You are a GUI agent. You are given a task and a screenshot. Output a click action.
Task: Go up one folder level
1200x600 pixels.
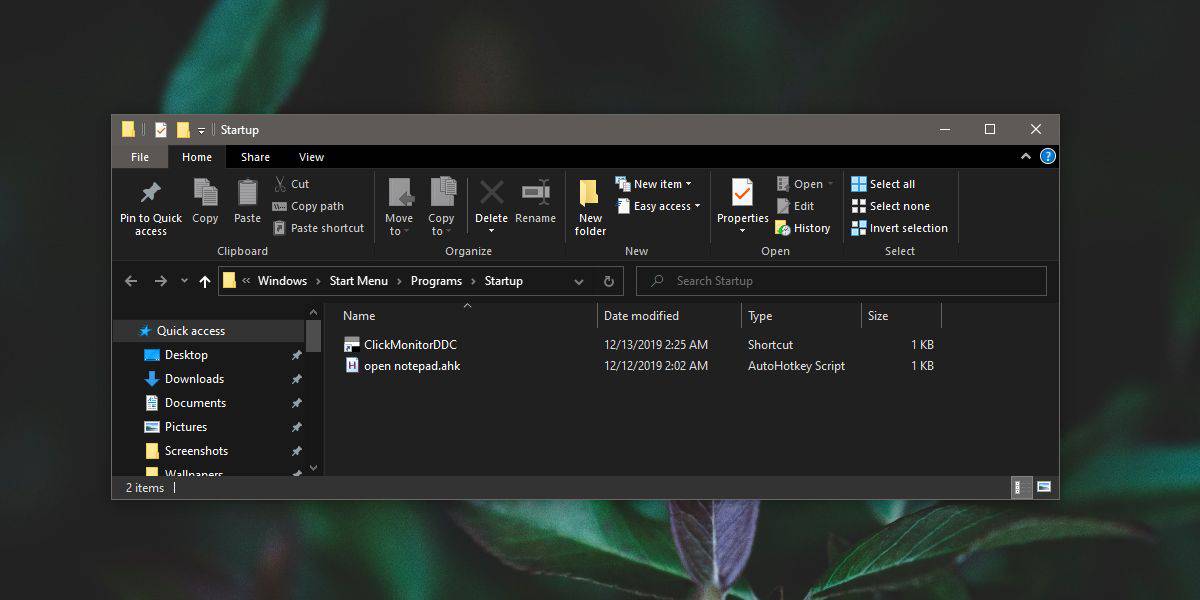tap(205, 281)
